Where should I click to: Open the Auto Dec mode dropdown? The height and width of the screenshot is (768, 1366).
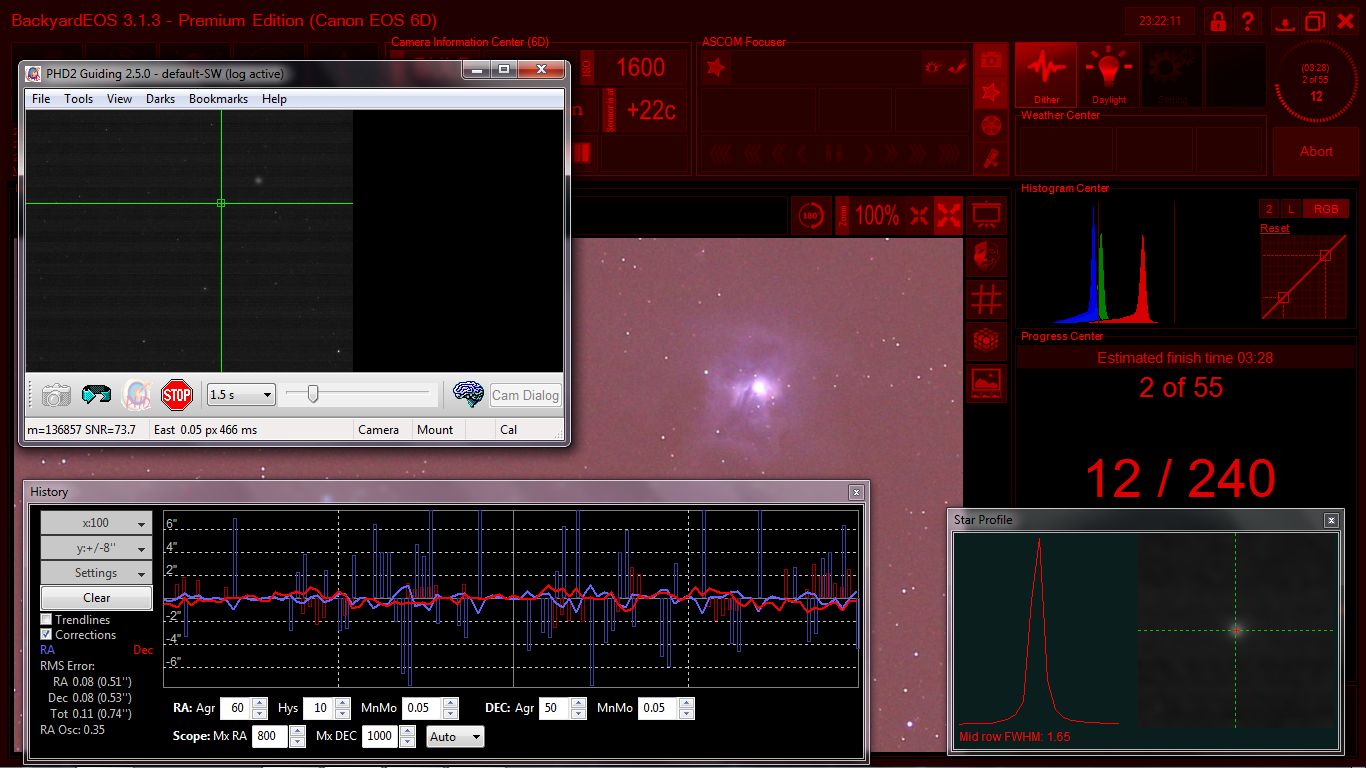click(x=455, y=737)
